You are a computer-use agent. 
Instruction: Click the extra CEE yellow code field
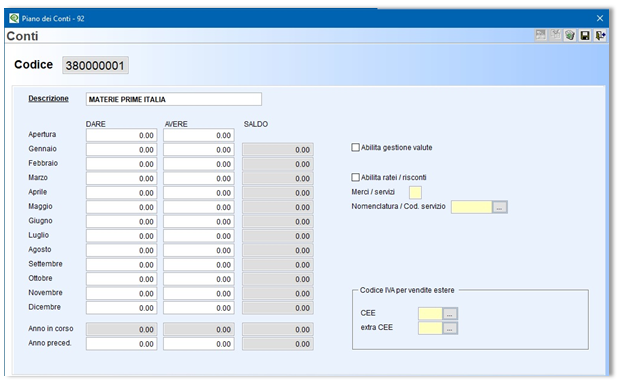pos(430,328)
